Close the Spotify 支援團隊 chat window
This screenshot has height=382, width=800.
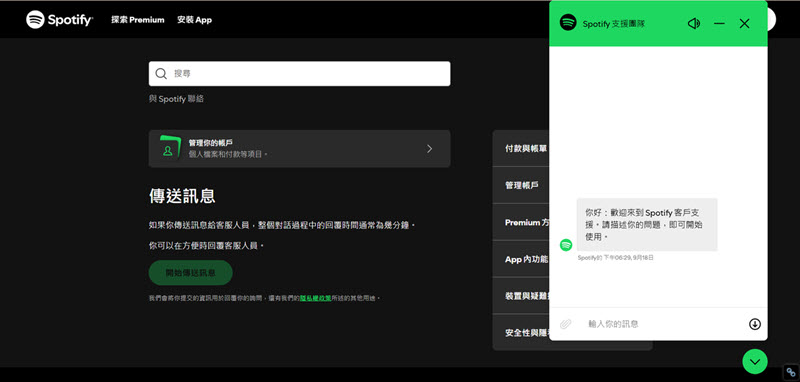tap(744, 23)
